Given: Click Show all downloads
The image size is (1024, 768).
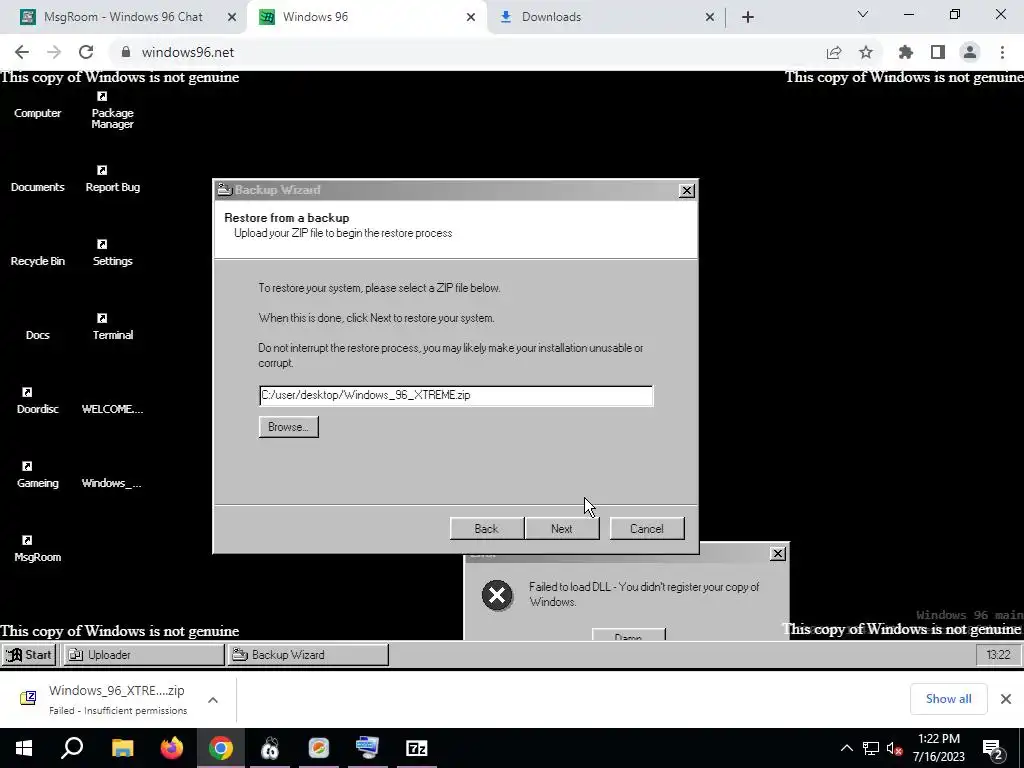Looking at the screenshot, I should click(948, 699).
